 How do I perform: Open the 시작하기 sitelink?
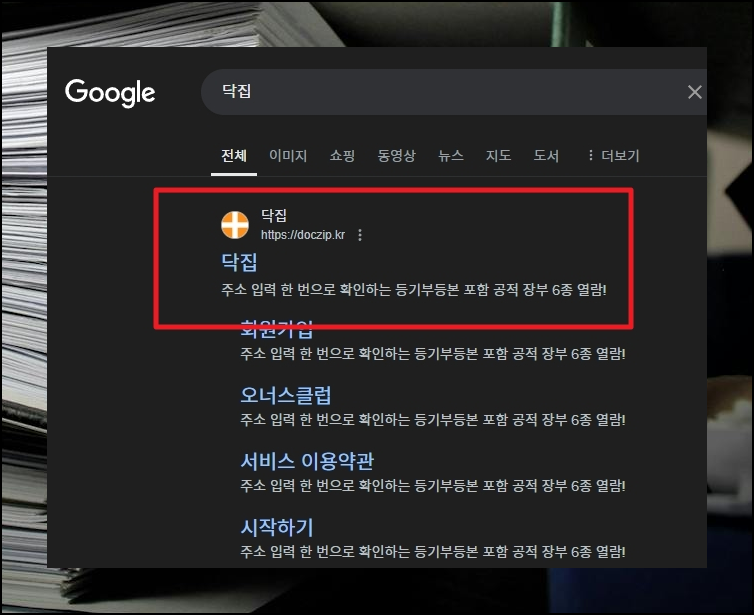click(276, 527)
